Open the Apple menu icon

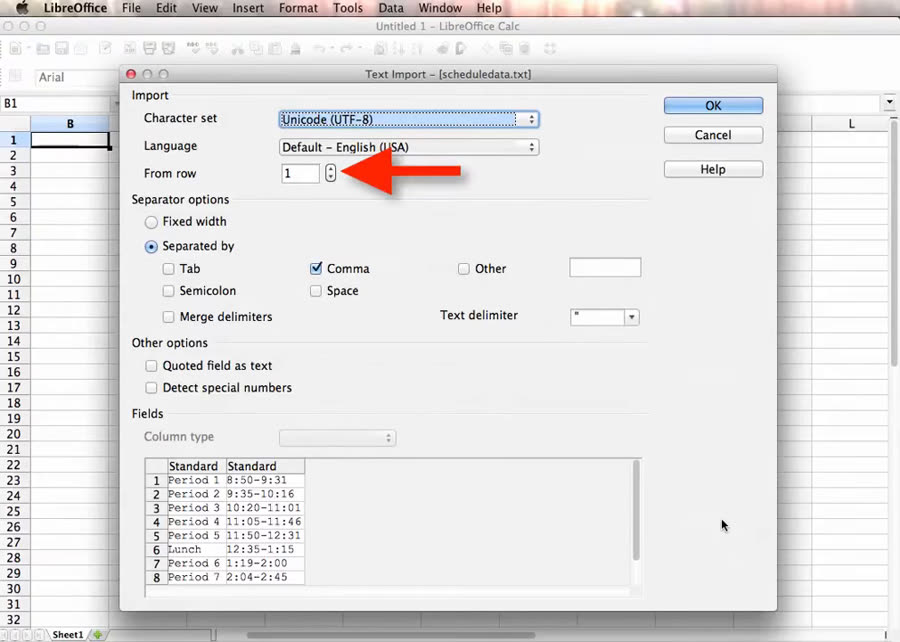(x=22, y=8)
